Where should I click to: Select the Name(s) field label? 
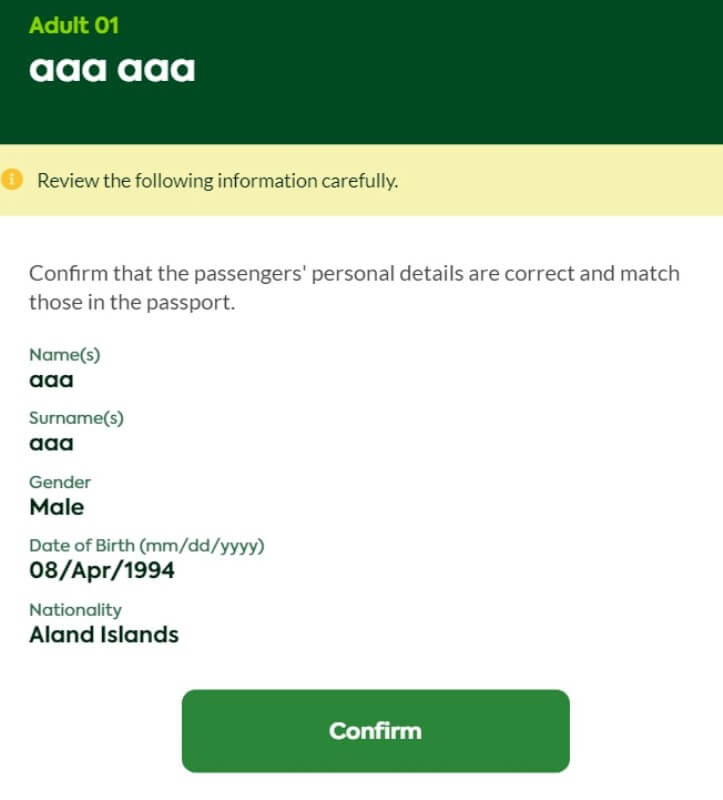click(x=65, y=354)
